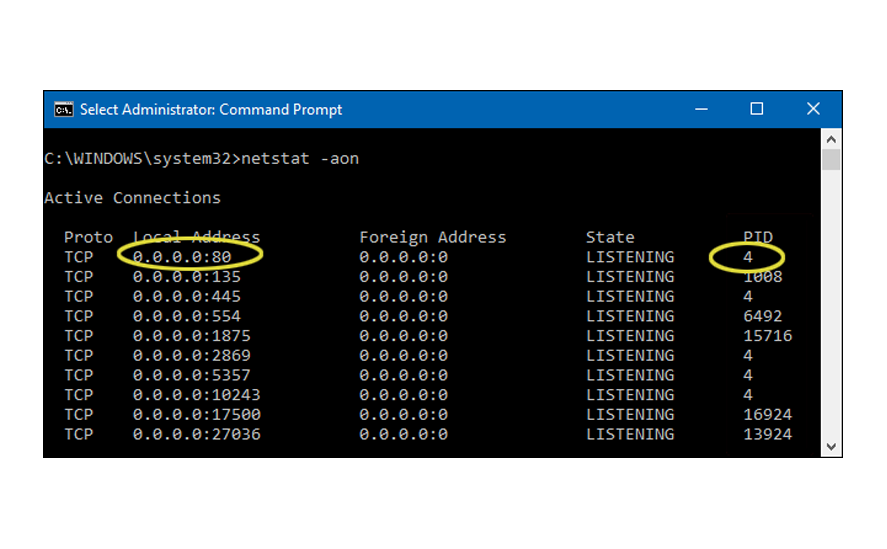
Task: Click PID 4 in the port 80 row
Action: 748,257
